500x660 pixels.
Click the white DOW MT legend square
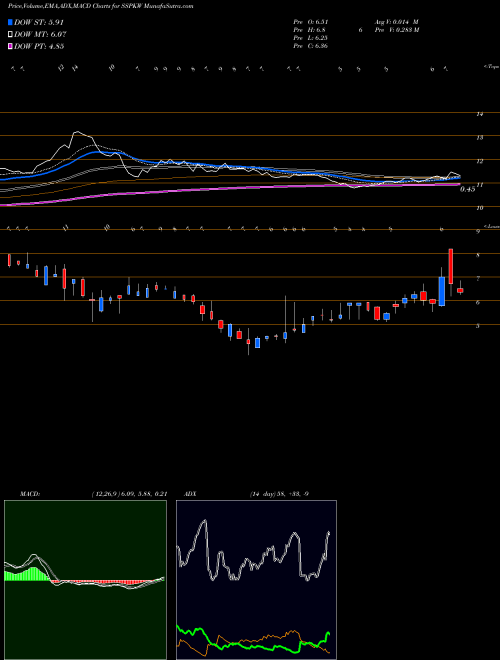pyautogui.click(x=10, y=35)
